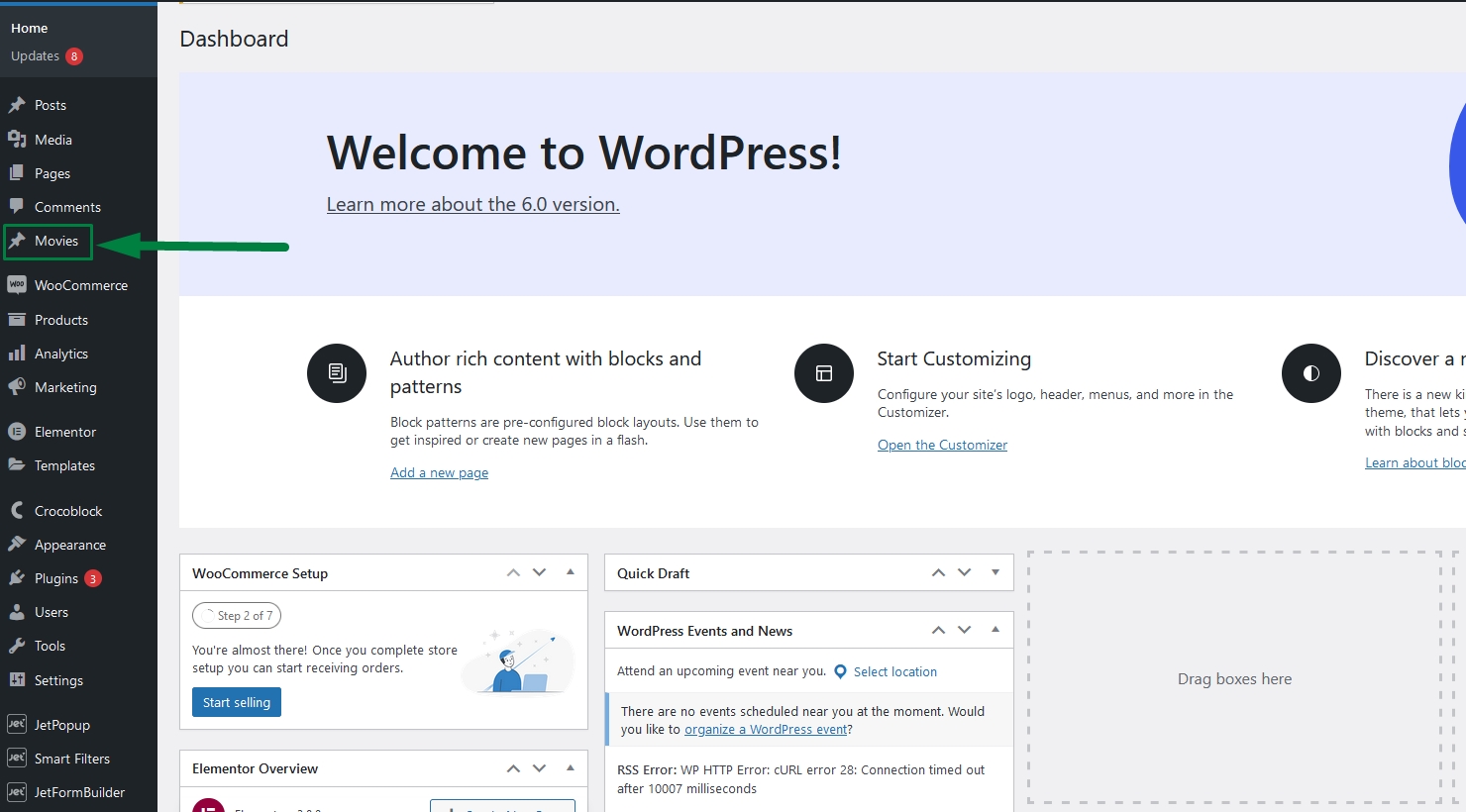Click the Crocoblock logo icon

pyautogui.click(x=17, y=510)
